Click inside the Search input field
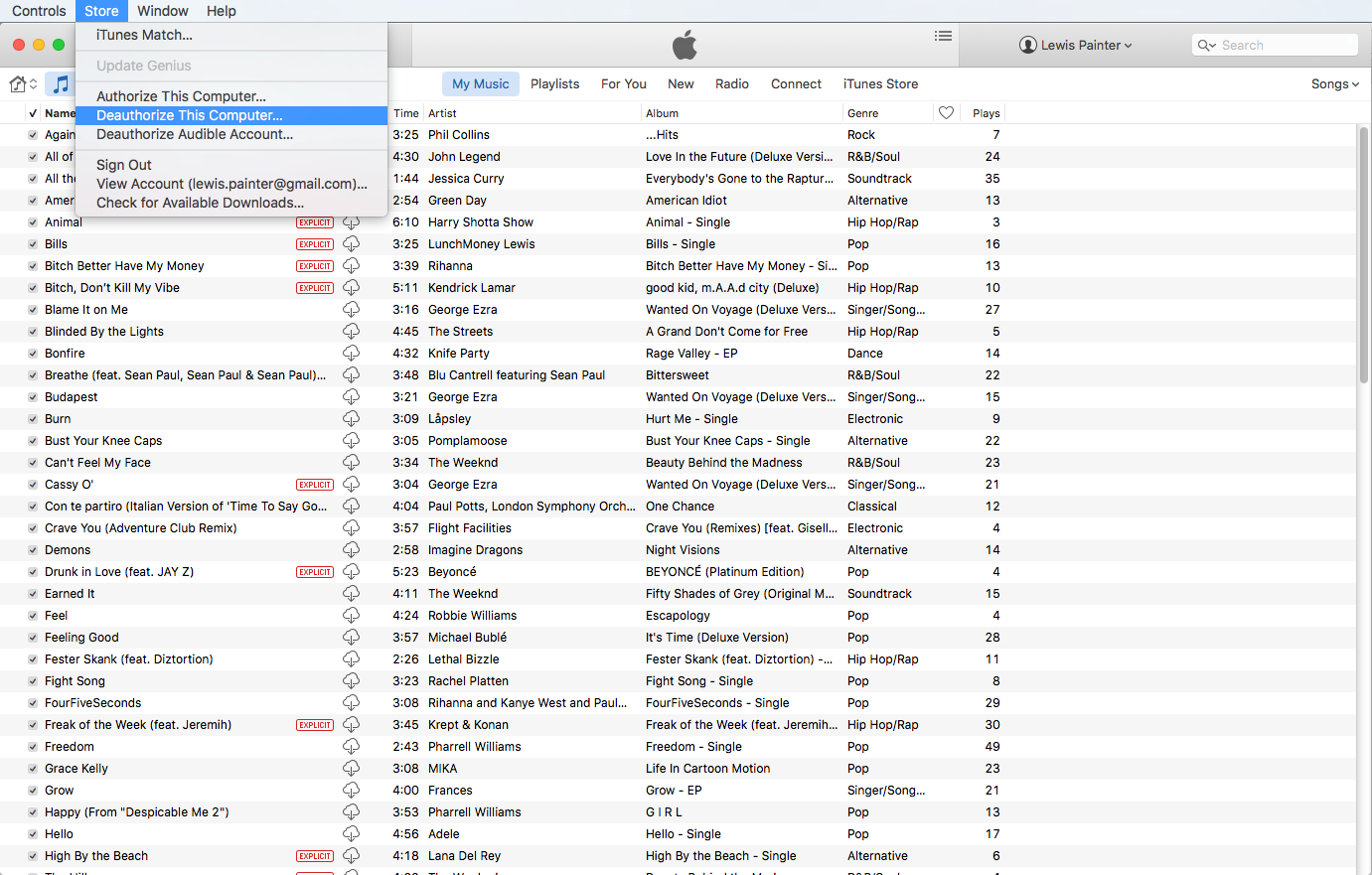The height and width of the screenshot is (875, 1372). 1282,44
